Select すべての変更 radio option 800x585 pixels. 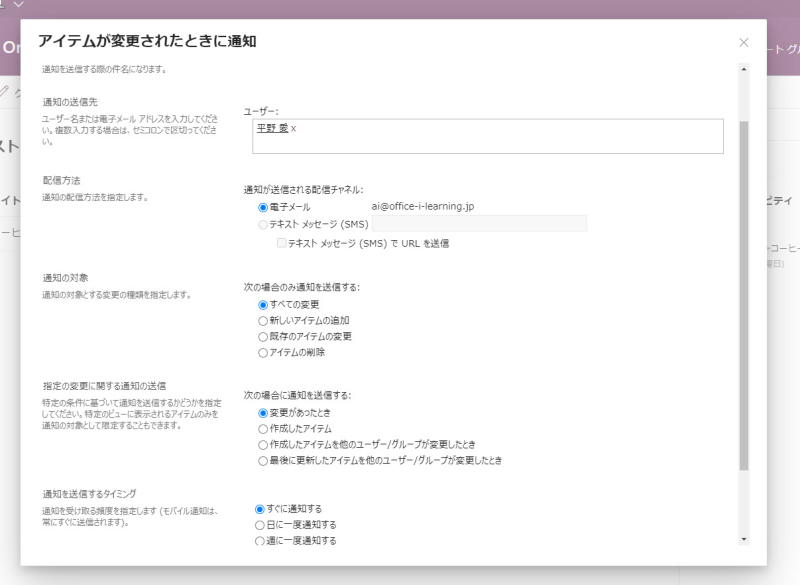[263, 305]
